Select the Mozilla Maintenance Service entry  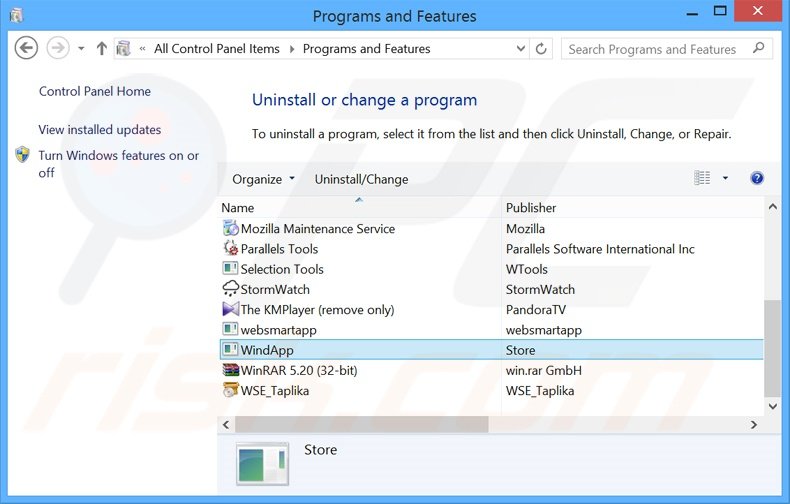tap(317, 229)
